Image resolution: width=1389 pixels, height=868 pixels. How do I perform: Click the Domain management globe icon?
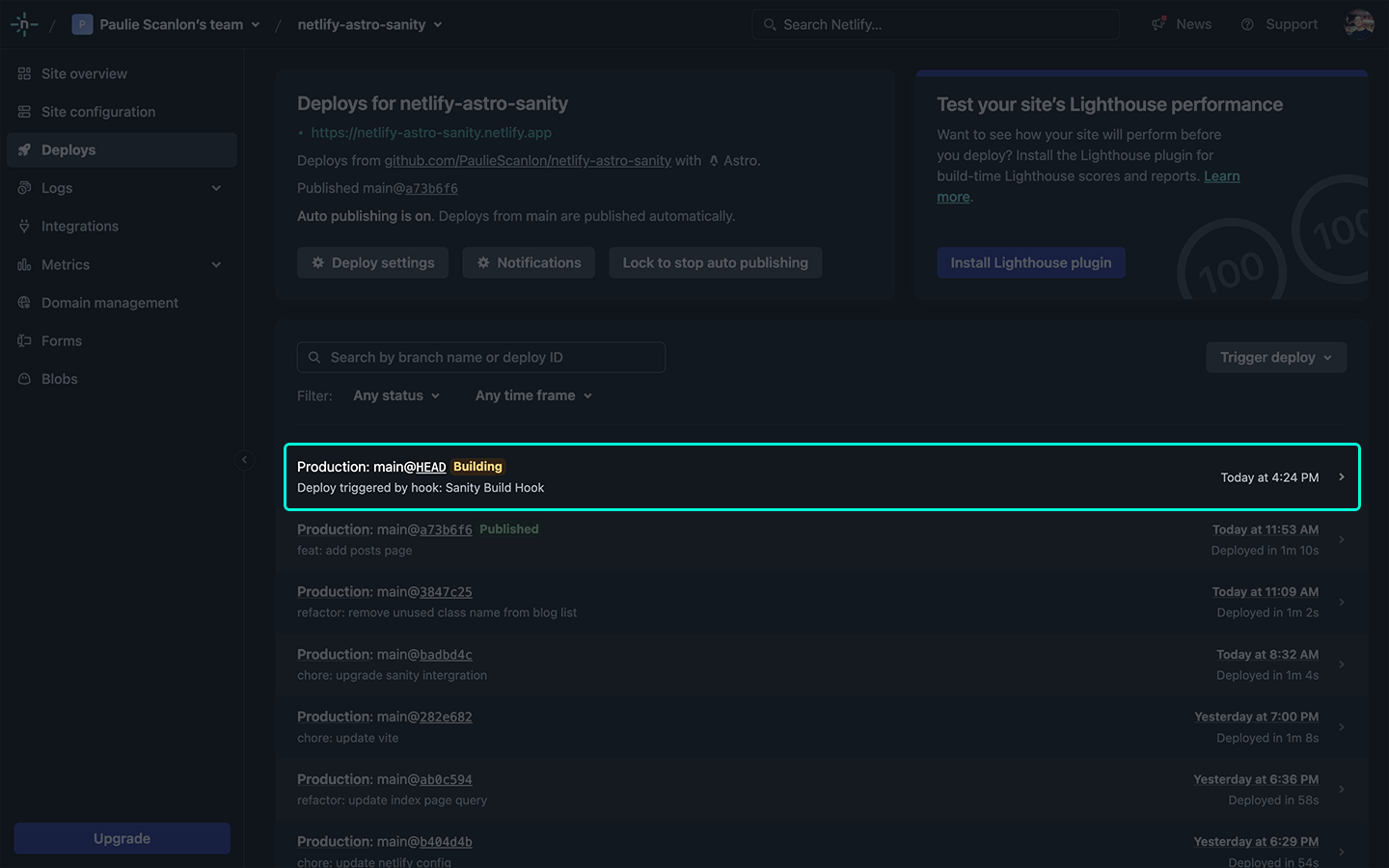pos(24,303)
